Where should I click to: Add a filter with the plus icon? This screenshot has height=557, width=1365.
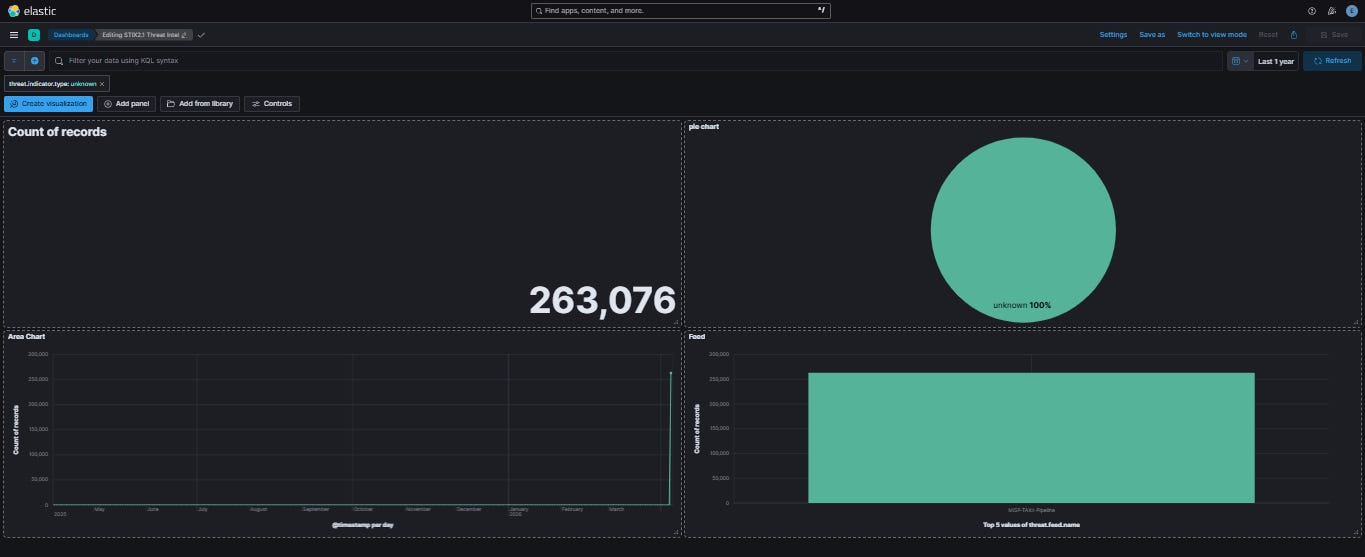coord(35,61)
